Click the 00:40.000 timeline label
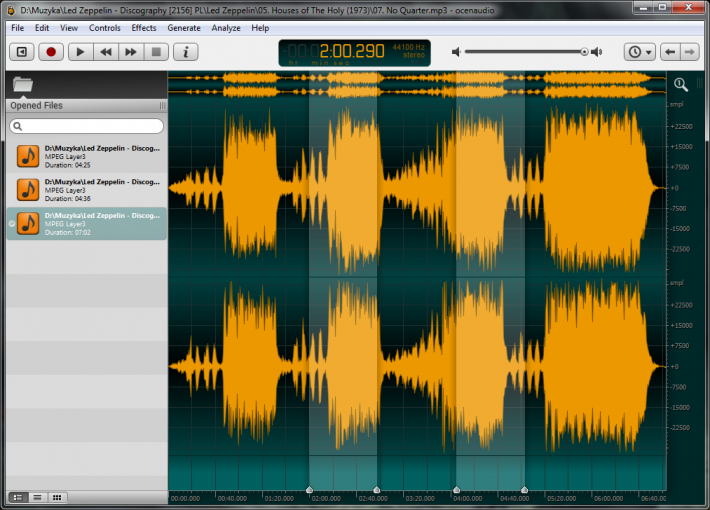The width and height of the screenshot is (710, 510). click(232, 499)
